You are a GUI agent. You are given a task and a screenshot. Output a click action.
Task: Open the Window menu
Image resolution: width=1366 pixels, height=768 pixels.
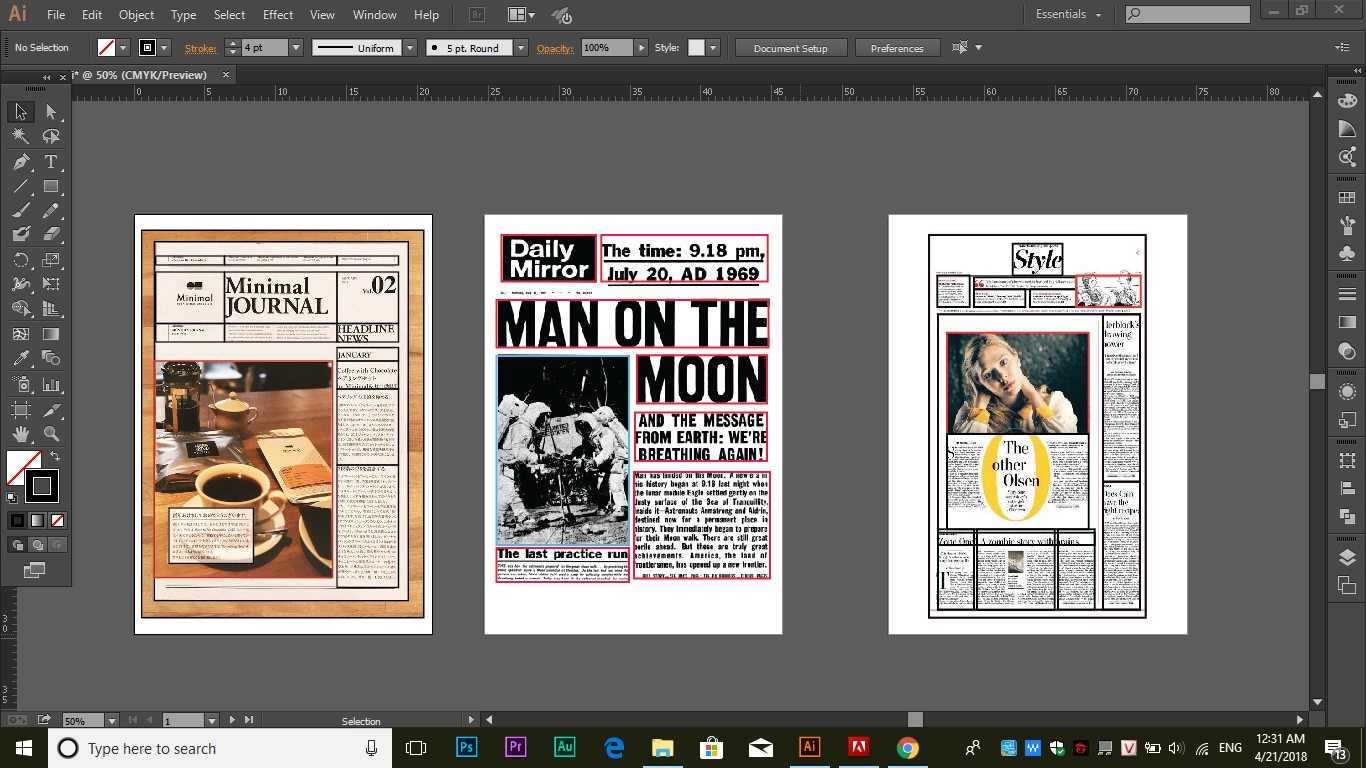point(375,15)
